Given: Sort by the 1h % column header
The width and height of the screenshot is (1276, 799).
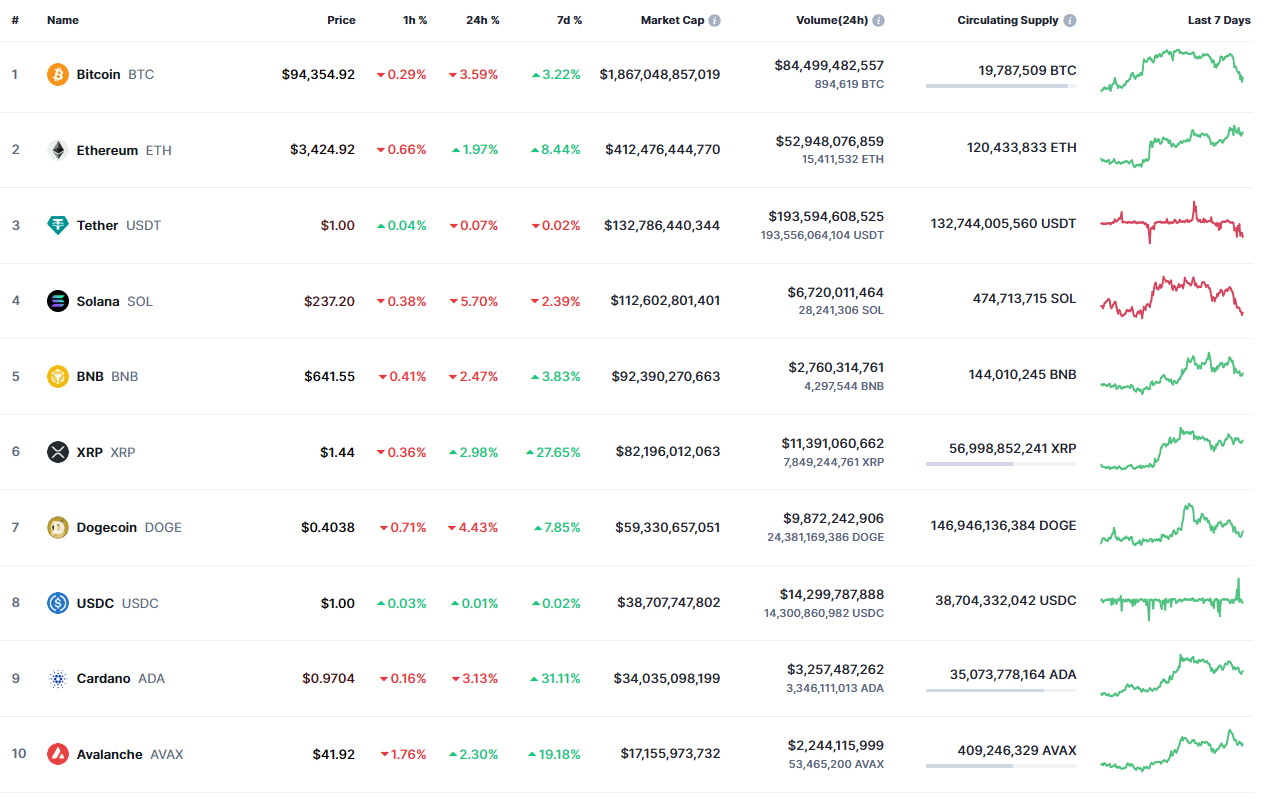Looking at the screenshot, I should (413, 20).
